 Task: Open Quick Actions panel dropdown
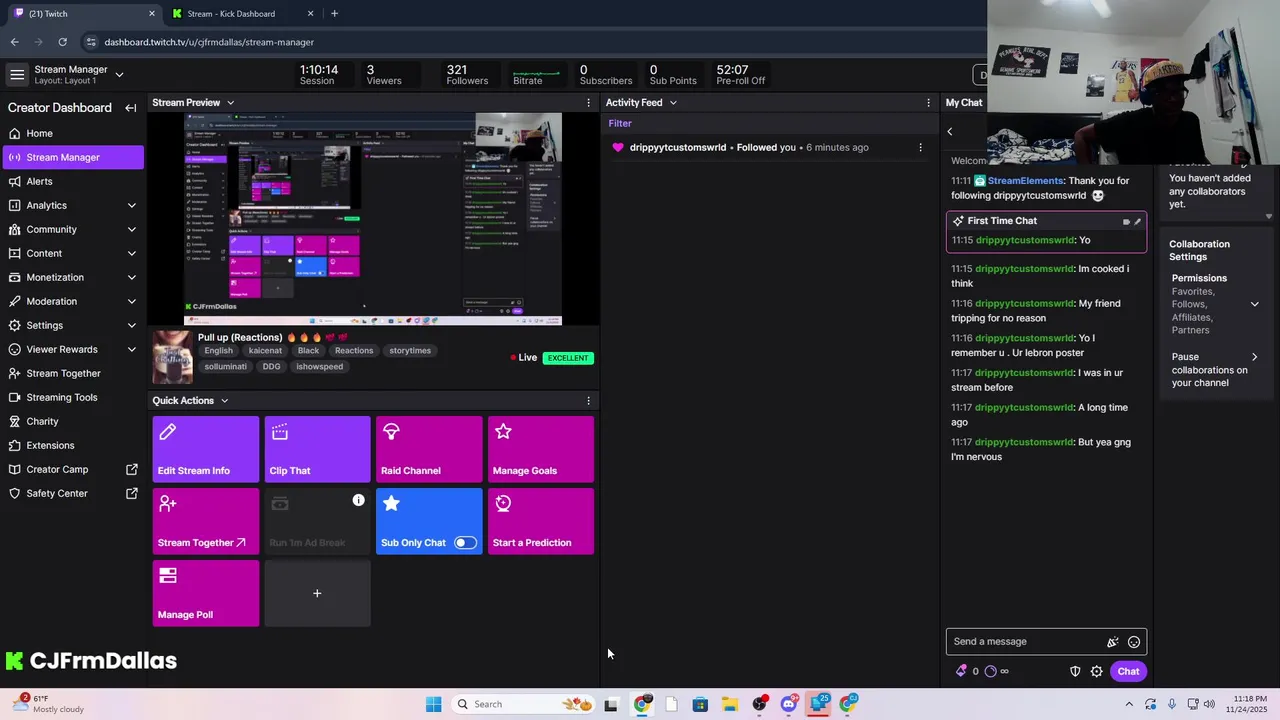click(224, 401)
